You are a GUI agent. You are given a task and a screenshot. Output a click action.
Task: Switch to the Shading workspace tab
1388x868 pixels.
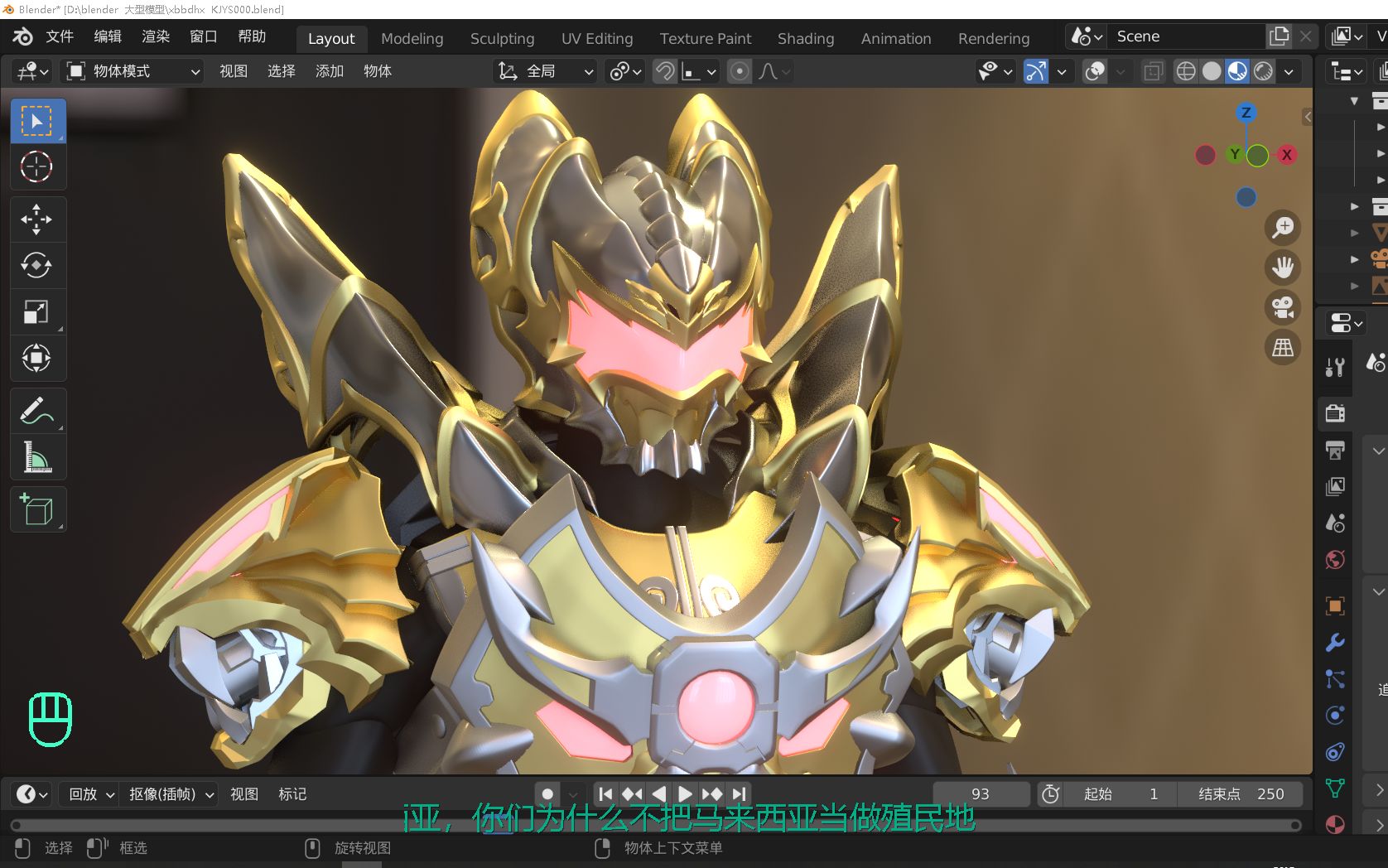(806, 38)
